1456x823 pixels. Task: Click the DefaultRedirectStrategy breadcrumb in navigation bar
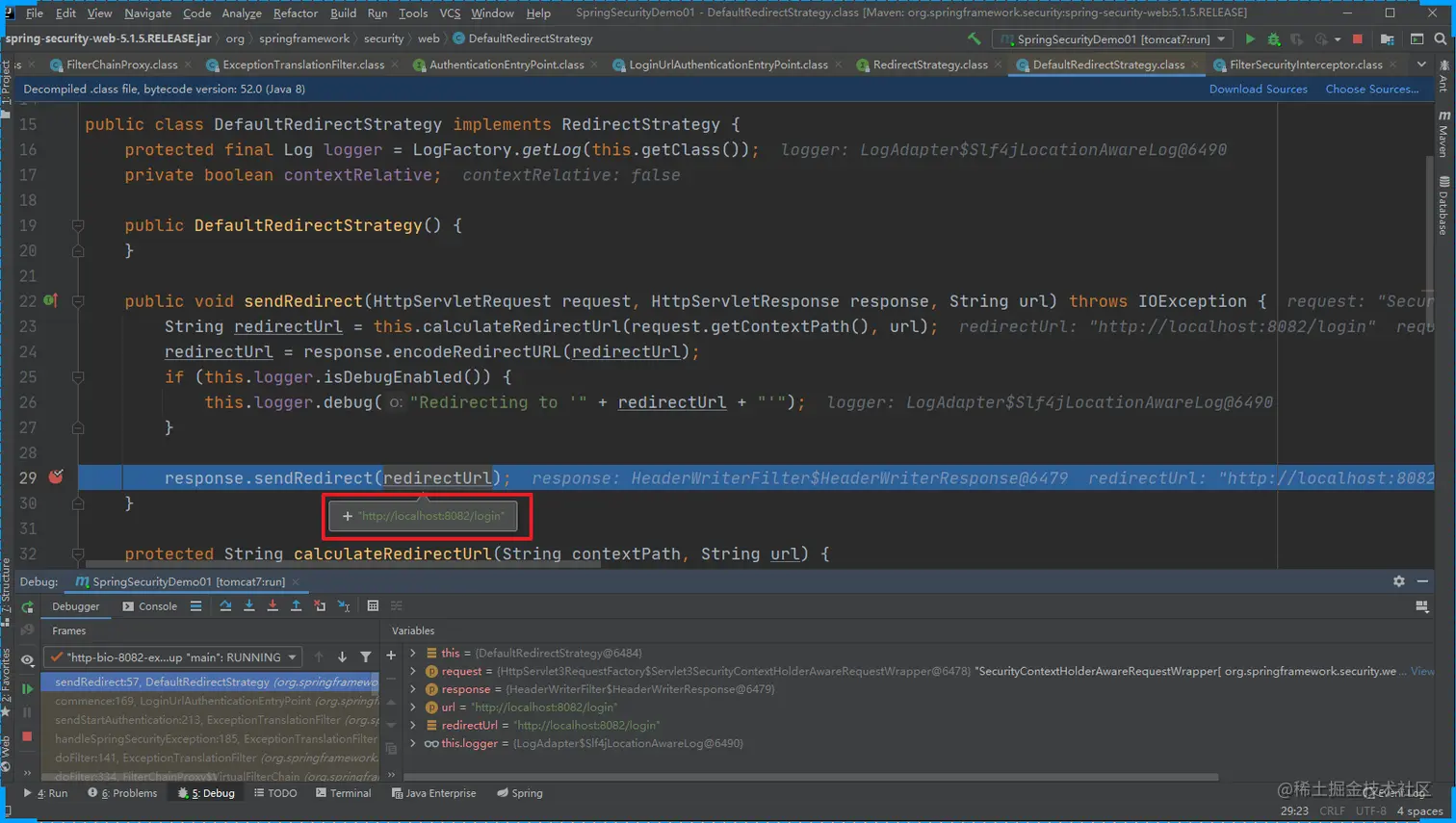pyautogui.click(x=523, y=39)
